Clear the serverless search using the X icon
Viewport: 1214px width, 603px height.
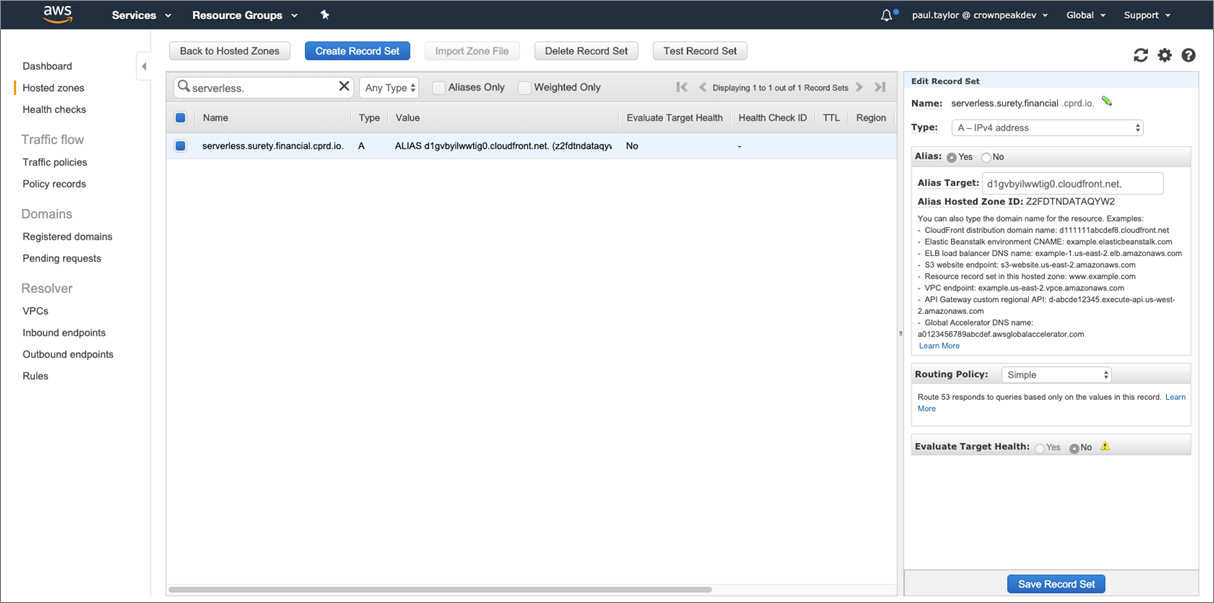344,87
